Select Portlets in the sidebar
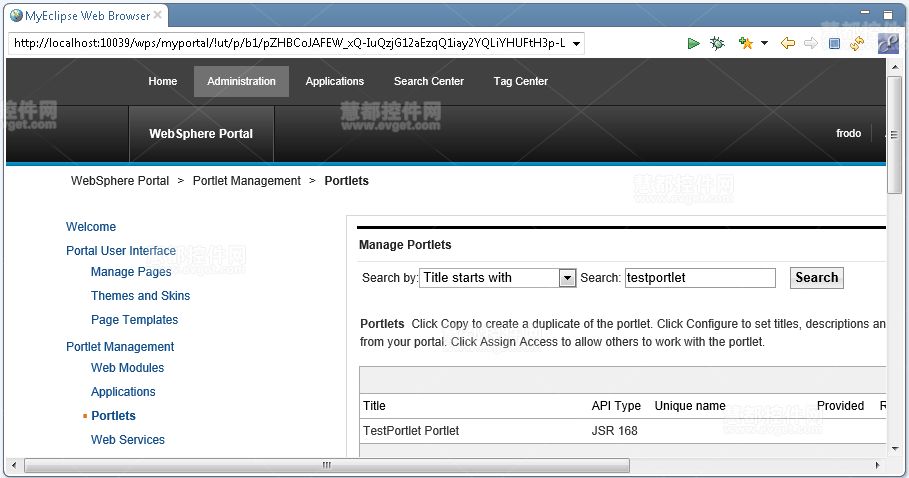 point(113,416)
